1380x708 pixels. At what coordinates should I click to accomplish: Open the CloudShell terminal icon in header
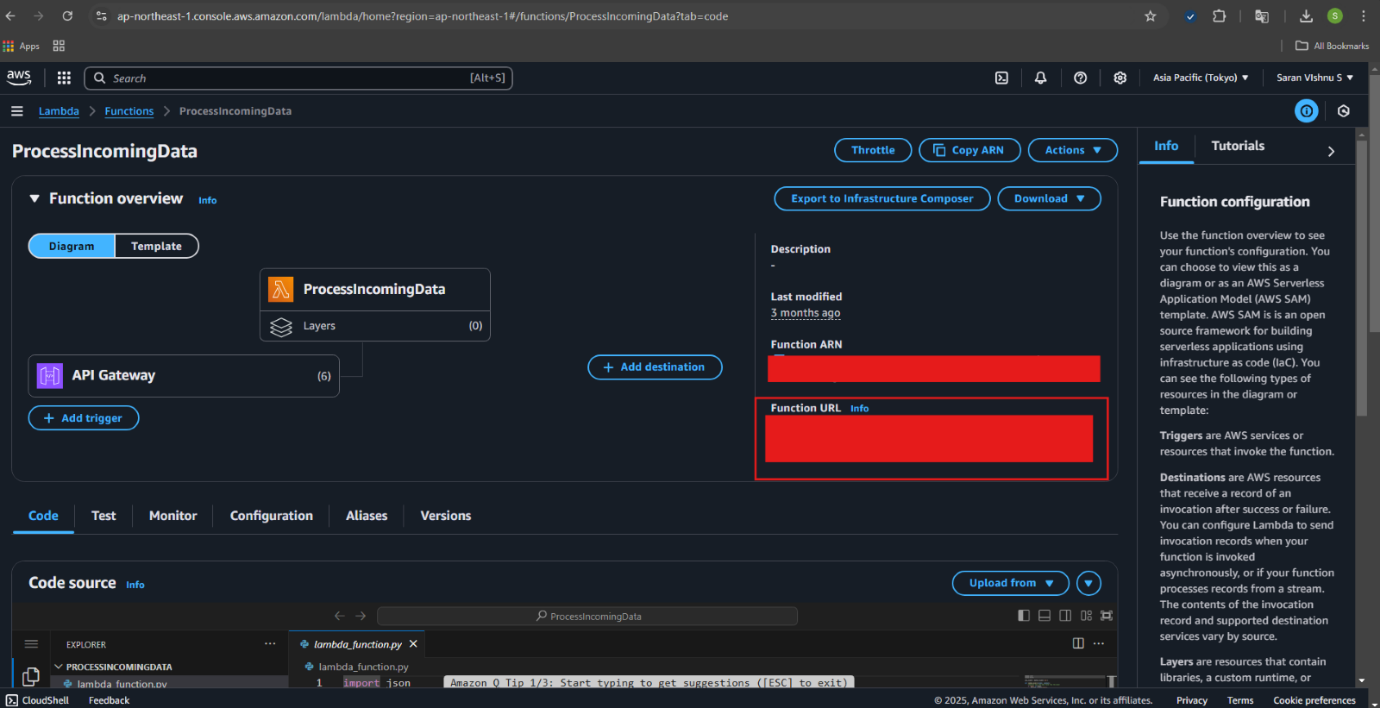coord(1001,78)
